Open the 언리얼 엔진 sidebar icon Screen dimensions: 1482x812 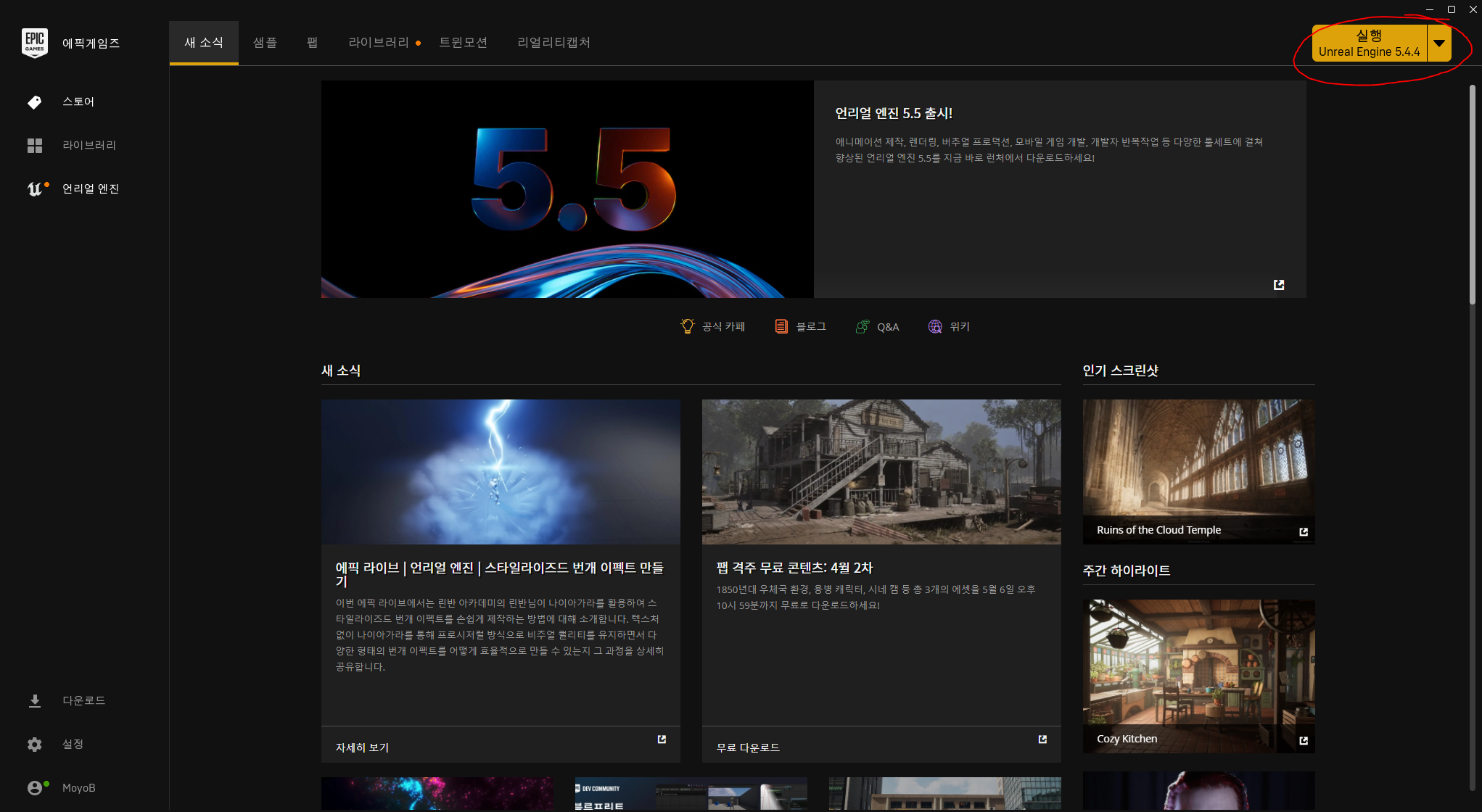pyautogui.click(x=36, y=188)
